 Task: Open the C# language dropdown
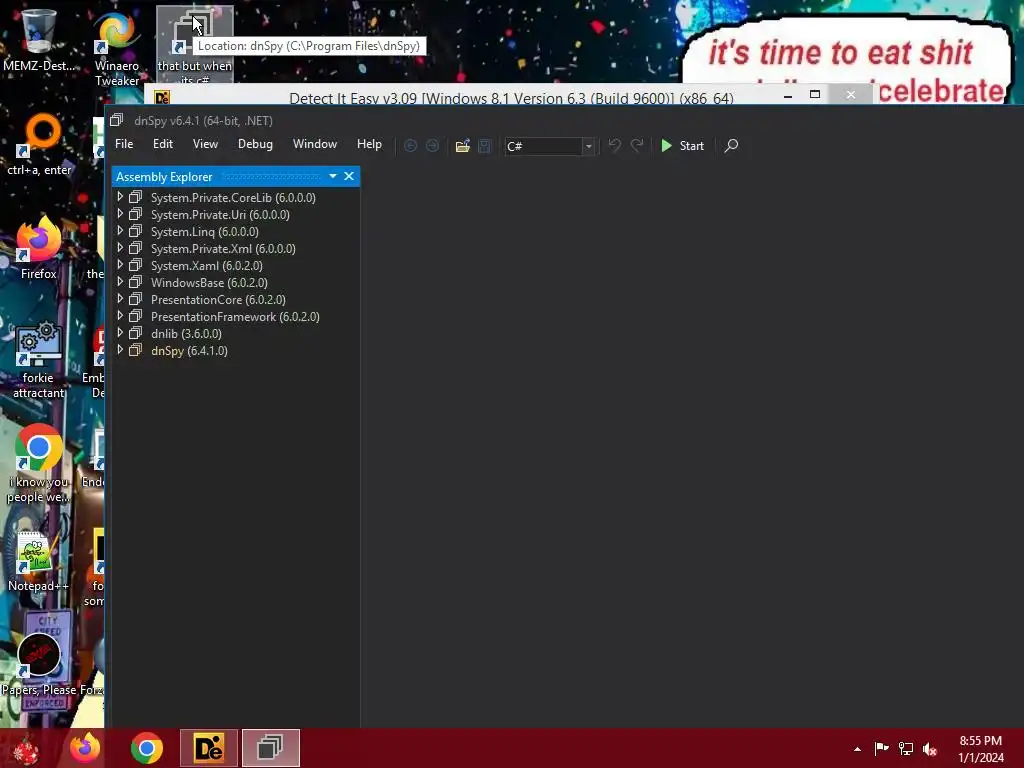588,146
